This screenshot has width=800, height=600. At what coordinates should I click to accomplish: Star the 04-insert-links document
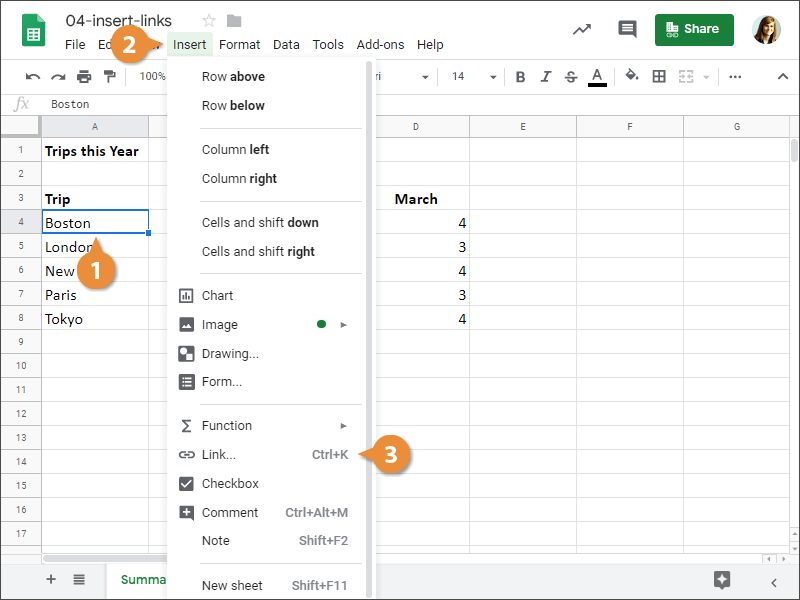pos(209,21)
